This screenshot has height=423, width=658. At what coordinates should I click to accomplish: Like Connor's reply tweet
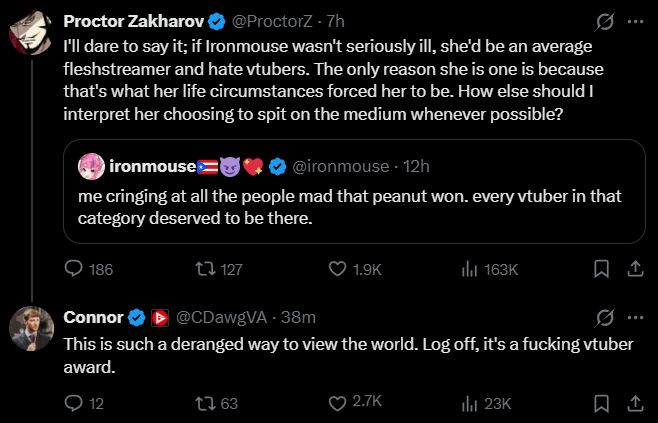click(x=339, y=403)
